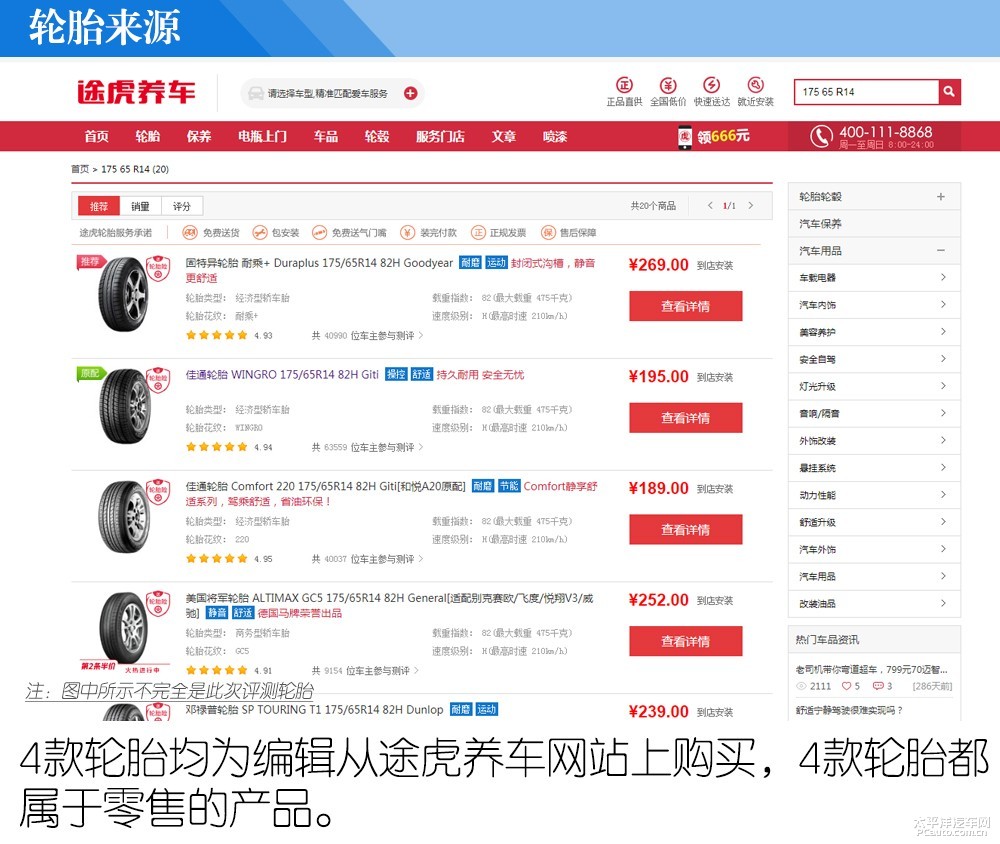1000x844 pixels.
Task: Open the Giti WINGRO tire image
Action: 124,406
